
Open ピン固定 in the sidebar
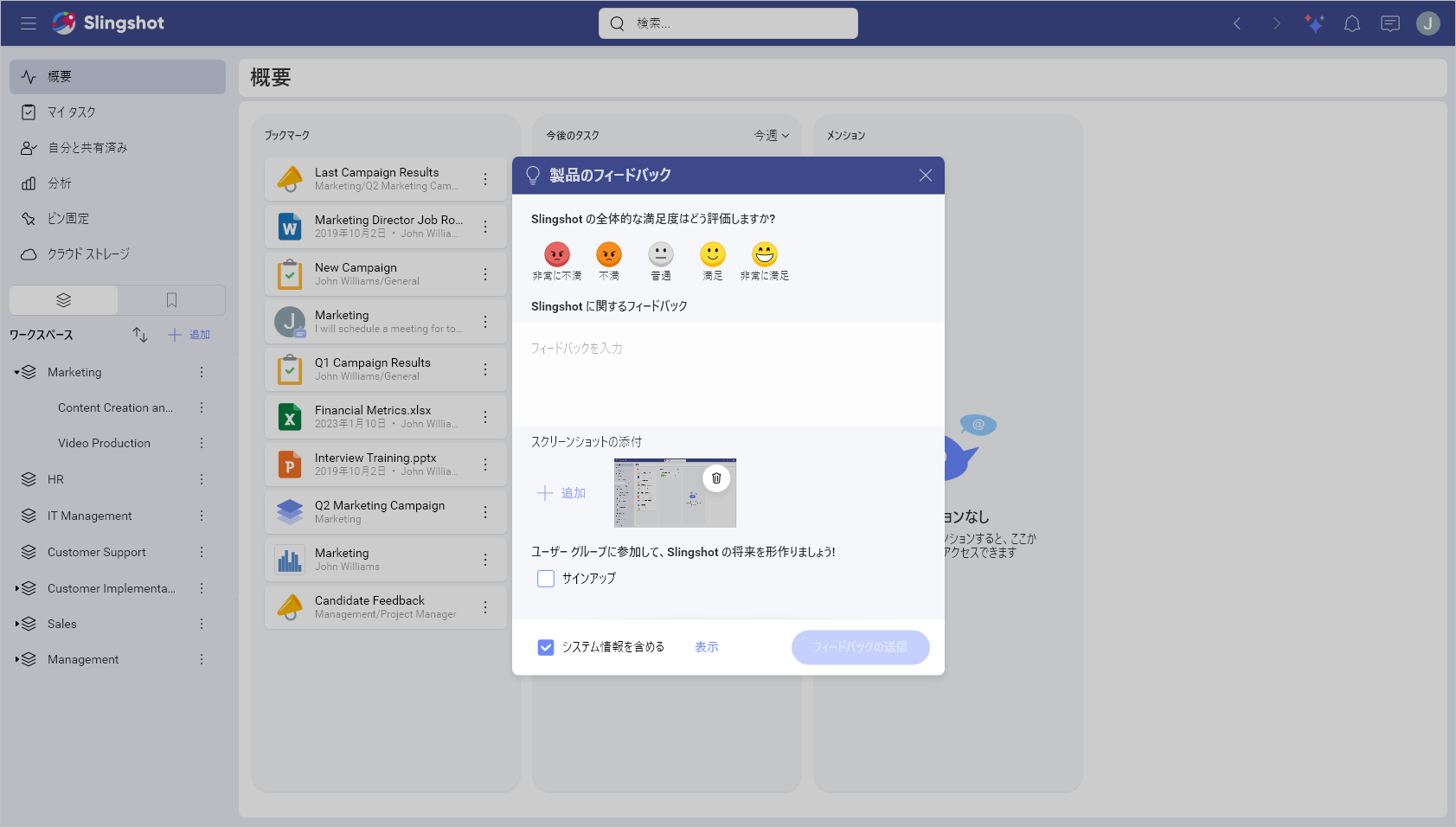click(118, 219)
